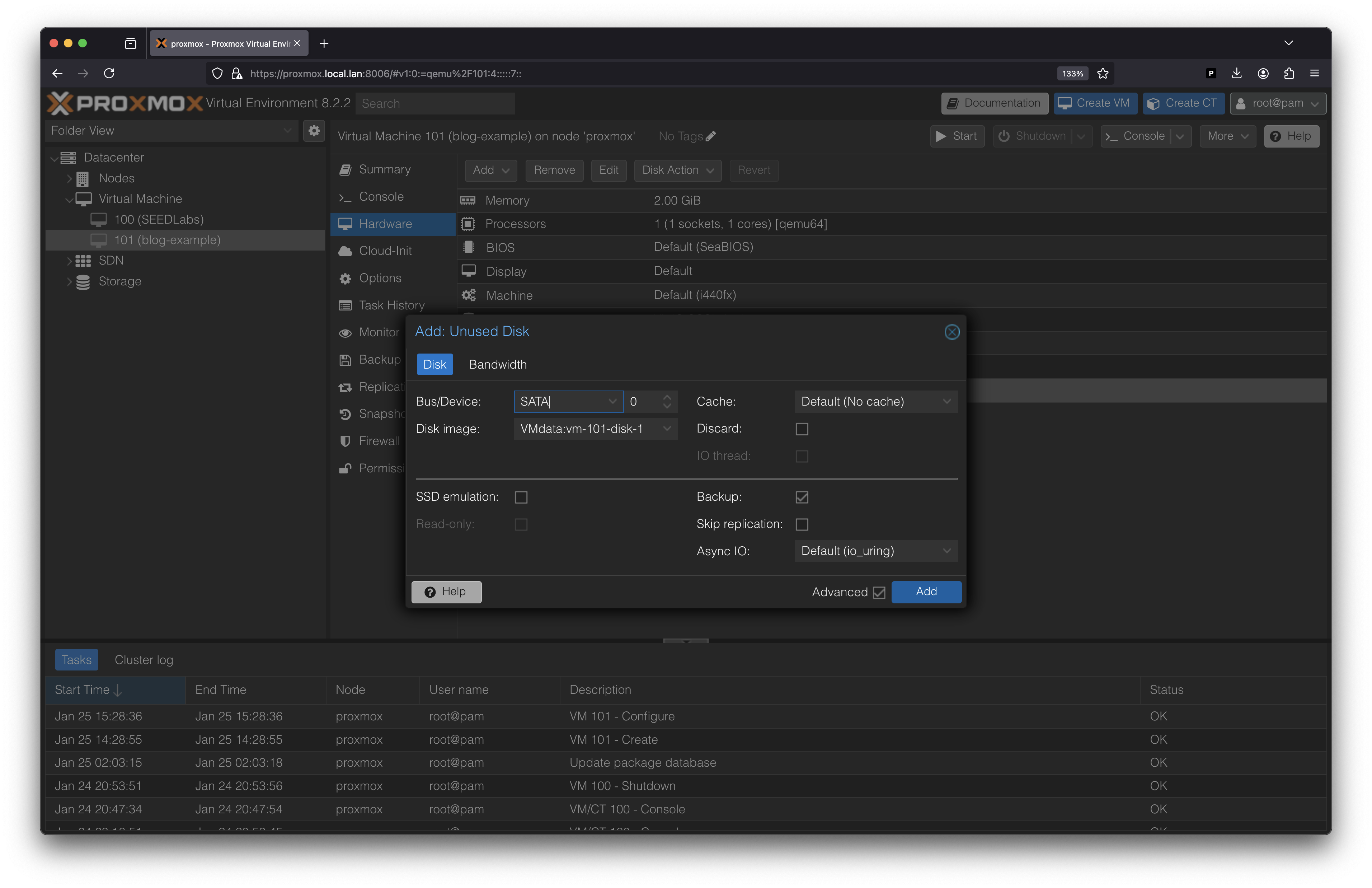Image resolution: width=1372 pixels, height=888 pixels.
Task: Open the Firefox hamburger menu icon
Action: point(1314,73)
